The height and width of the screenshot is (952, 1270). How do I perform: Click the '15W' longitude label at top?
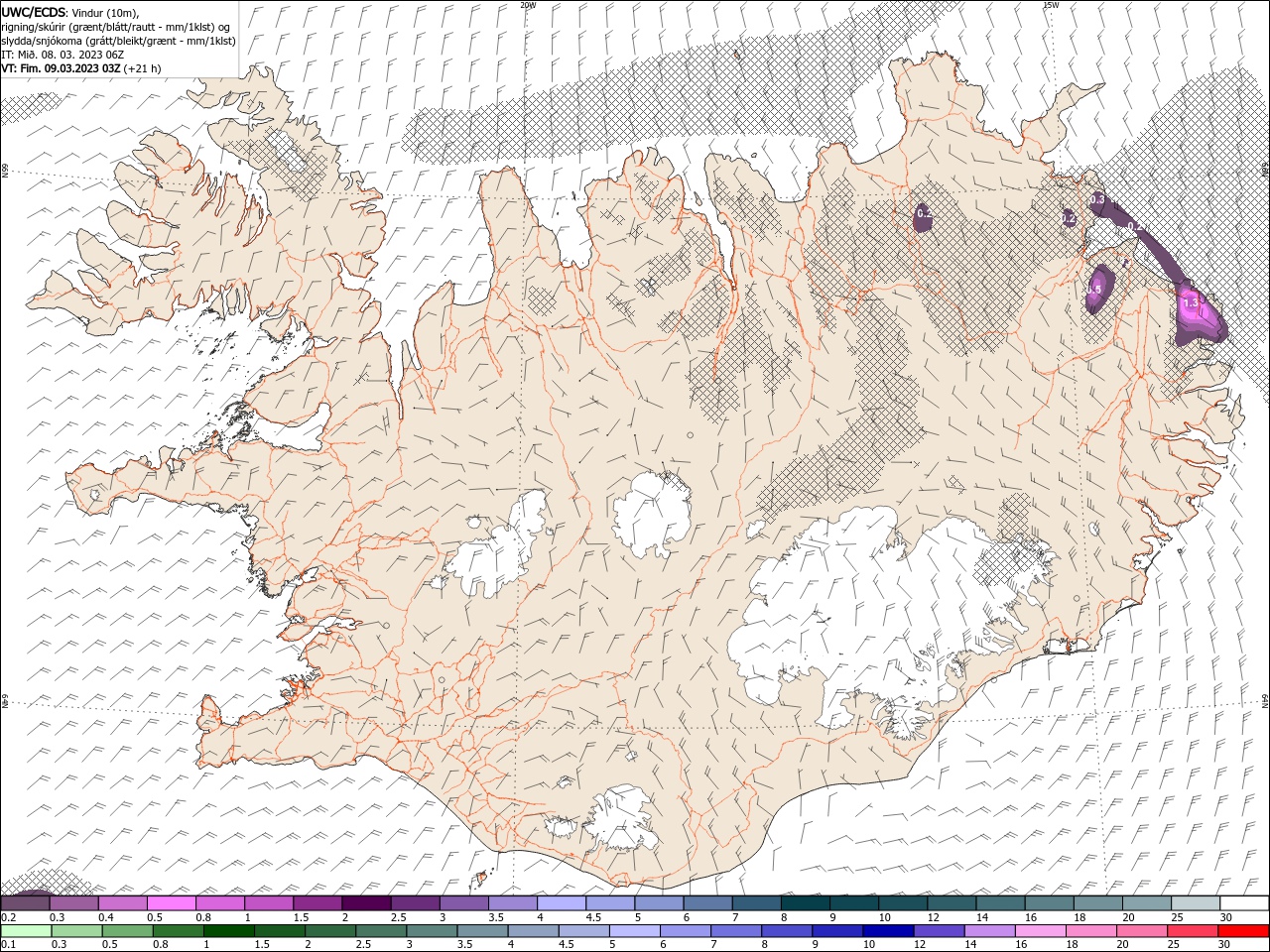[1051, 5]
